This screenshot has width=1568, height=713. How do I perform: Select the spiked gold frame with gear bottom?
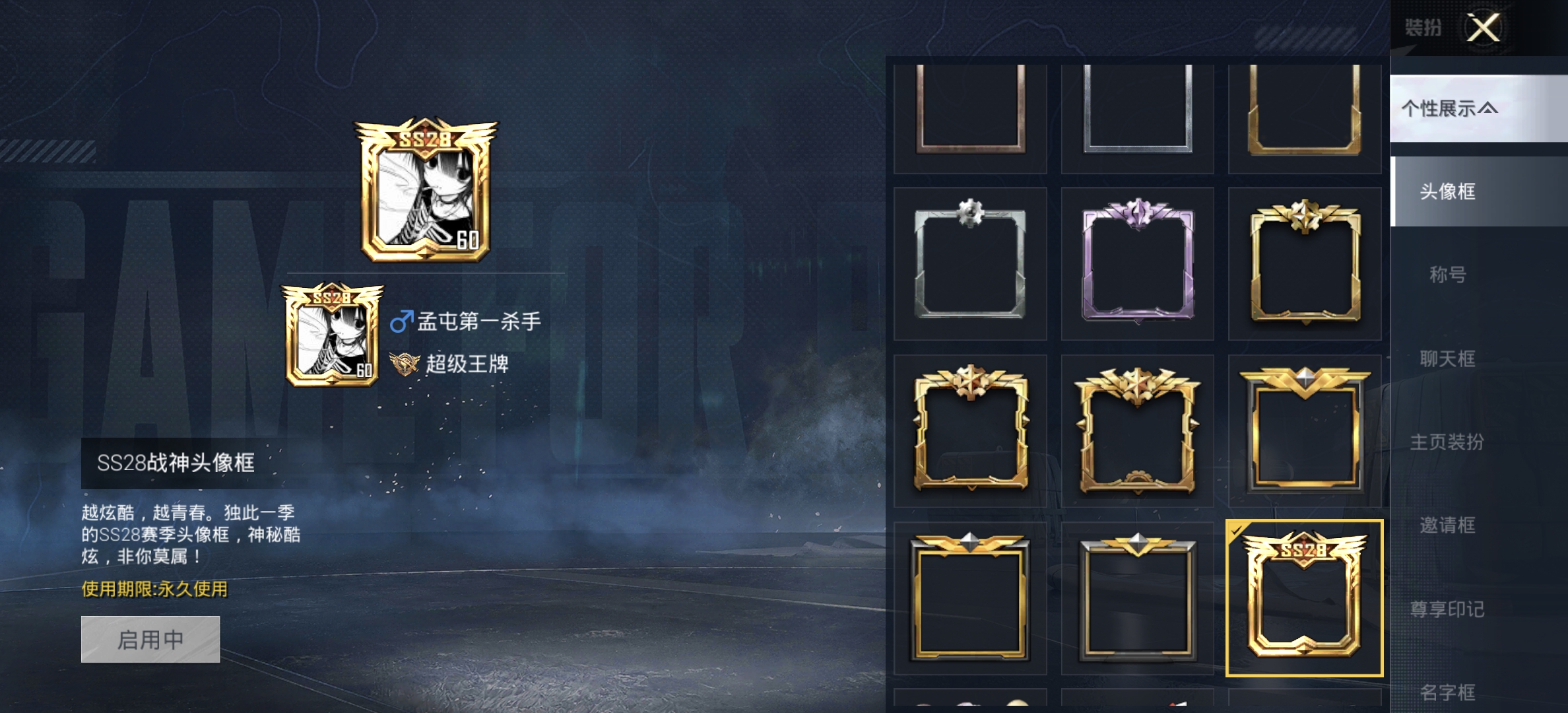[1137, 430]
